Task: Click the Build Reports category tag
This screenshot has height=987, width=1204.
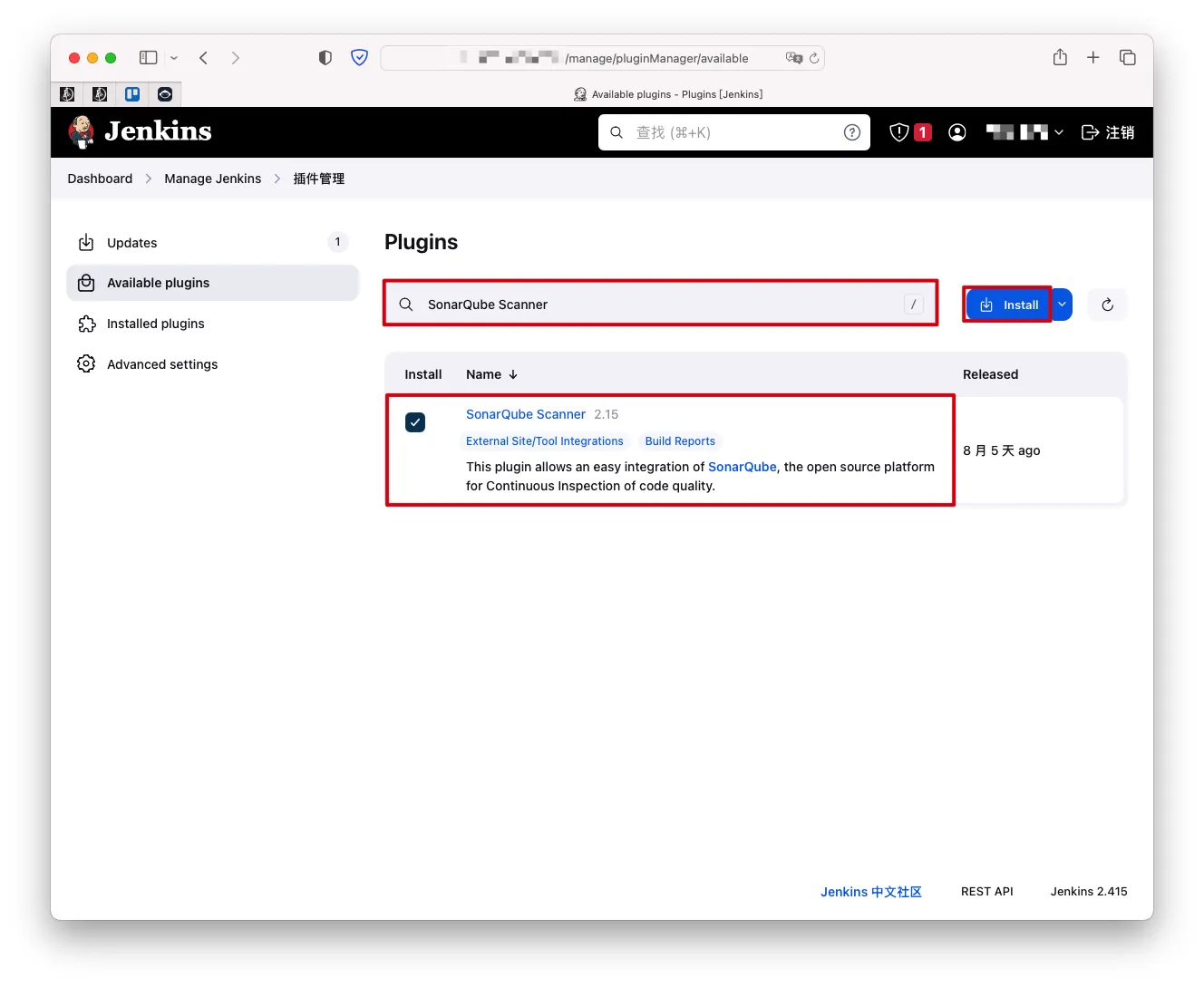Action: click(x=680, y=441)
